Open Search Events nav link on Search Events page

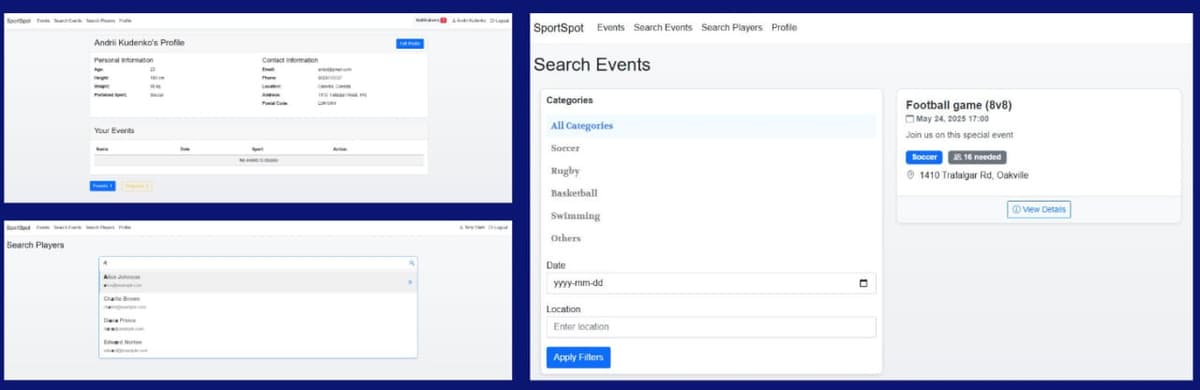(x=663, y=27)
